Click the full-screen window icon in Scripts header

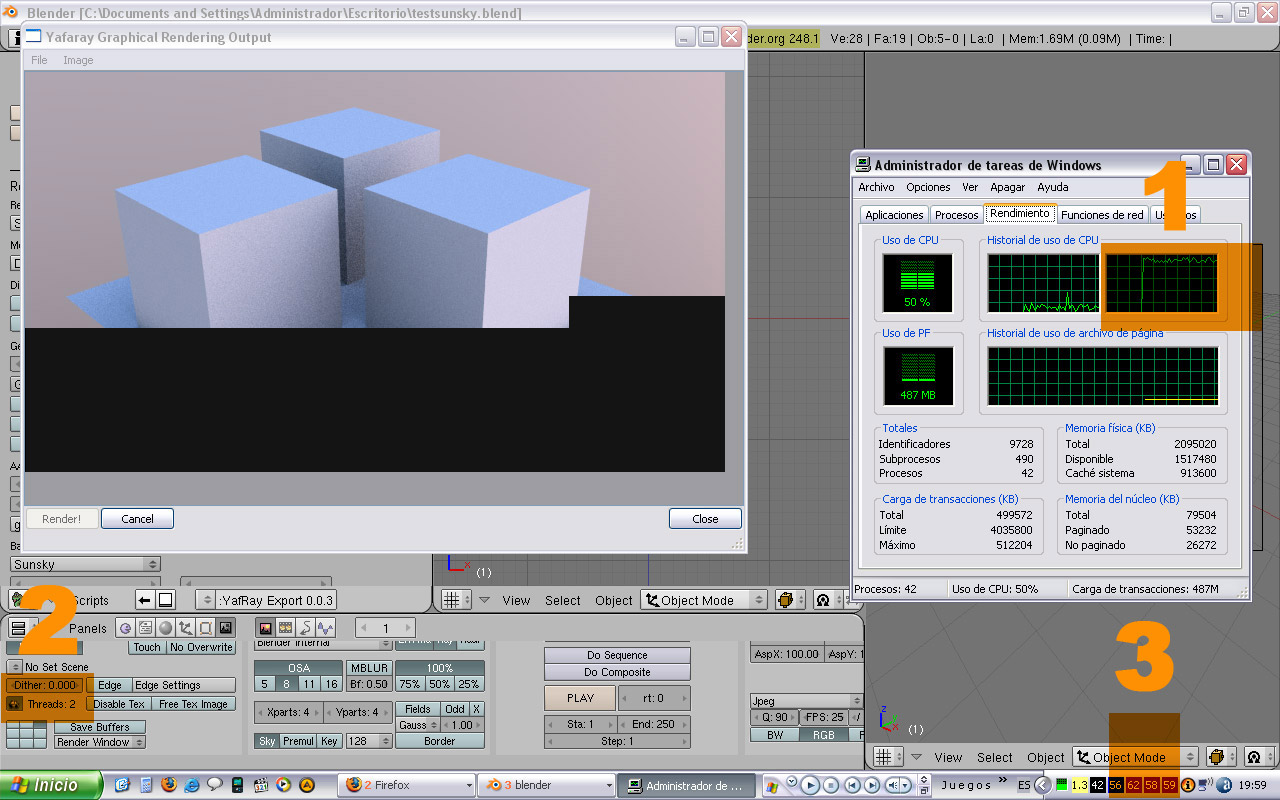point(165,600)
